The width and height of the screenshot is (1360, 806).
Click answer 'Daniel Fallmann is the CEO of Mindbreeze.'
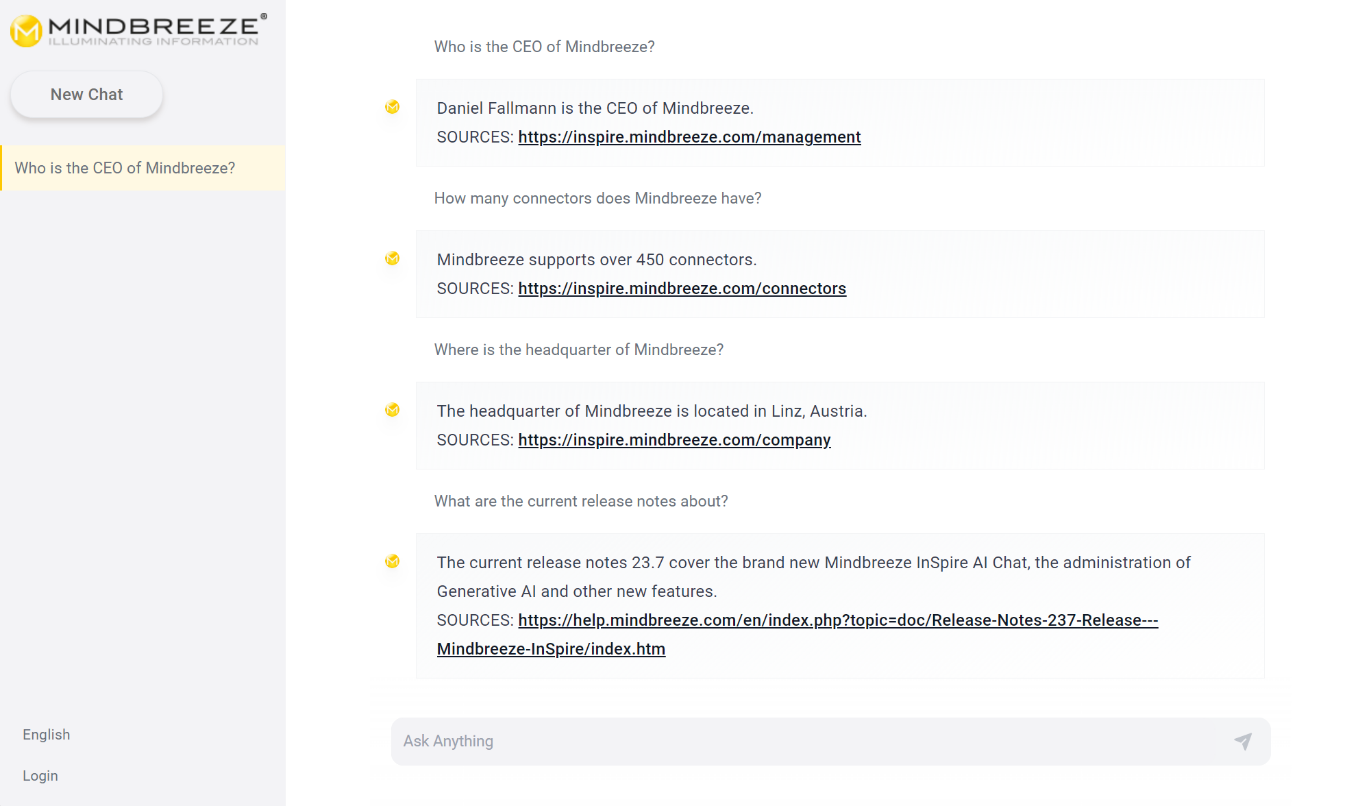pyautogui.click(x=595, y=108)
